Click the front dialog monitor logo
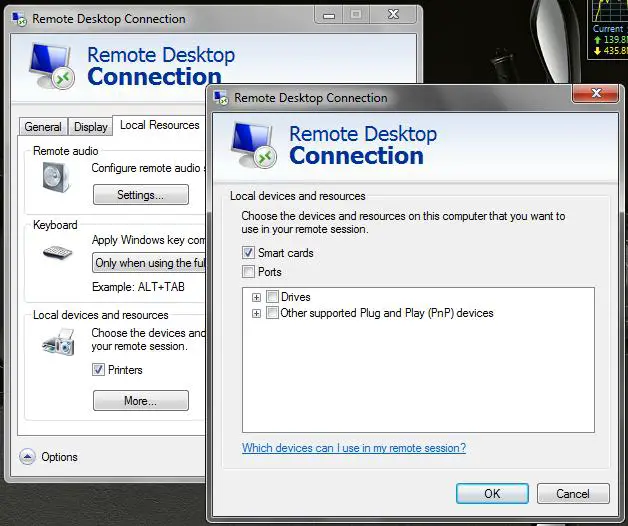Viewport: 628px width, 526px height. (x=254, y=145)
